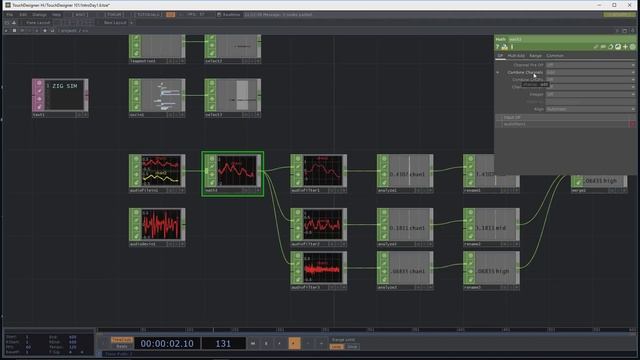Select the TimeCode display mode
The width and height of the screenshot is (640, 360).
(122, 340)
